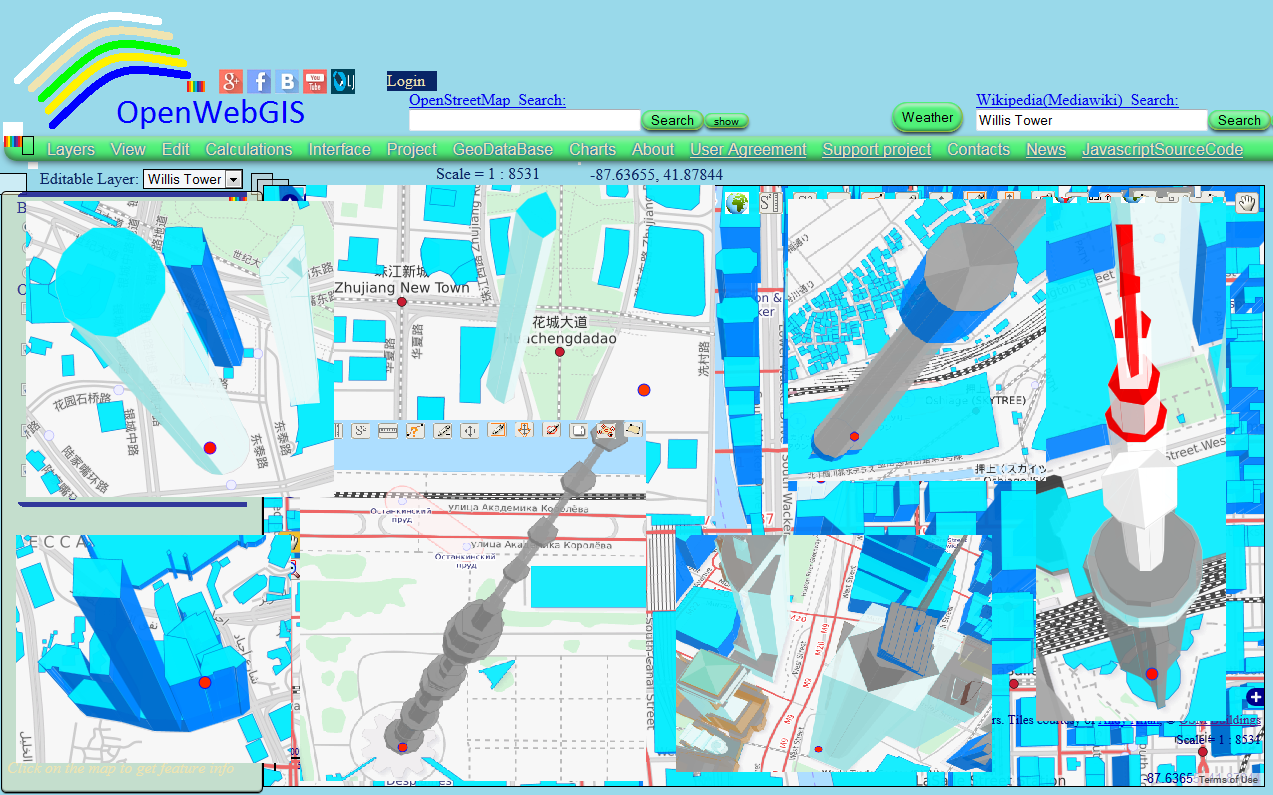Select the delete-drawing red pencil tool
Viewport: 1273px width, 795px height.
(x=552, y=431)
